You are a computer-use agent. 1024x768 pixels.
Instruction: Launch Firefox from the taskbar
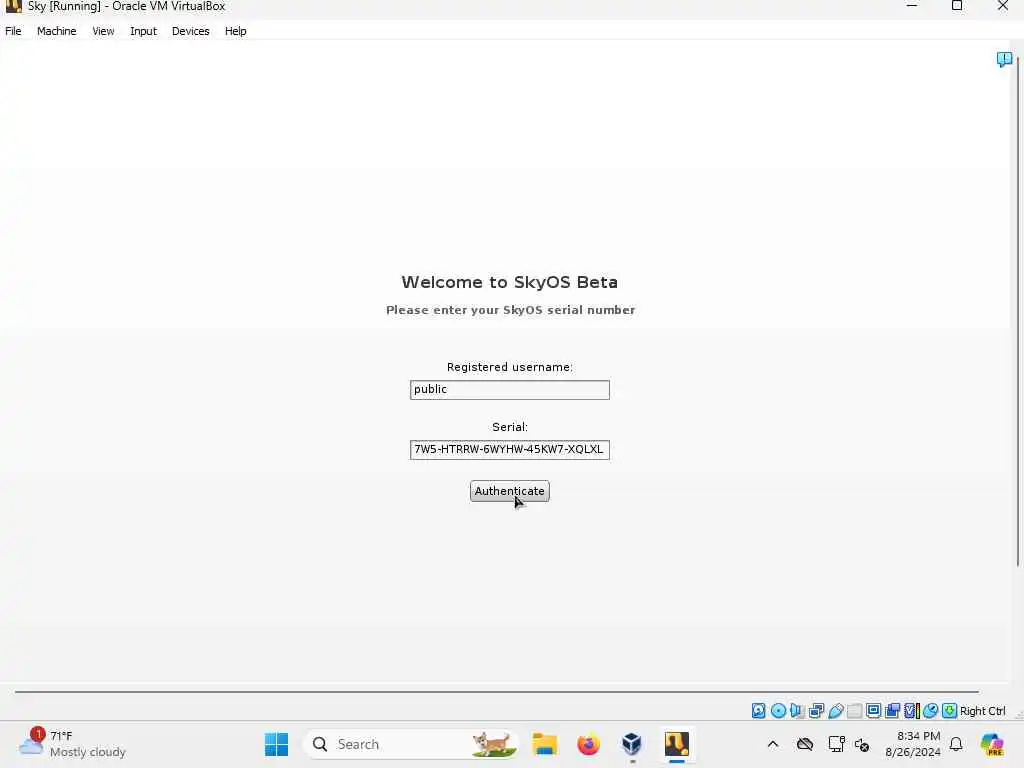point(588,744)
